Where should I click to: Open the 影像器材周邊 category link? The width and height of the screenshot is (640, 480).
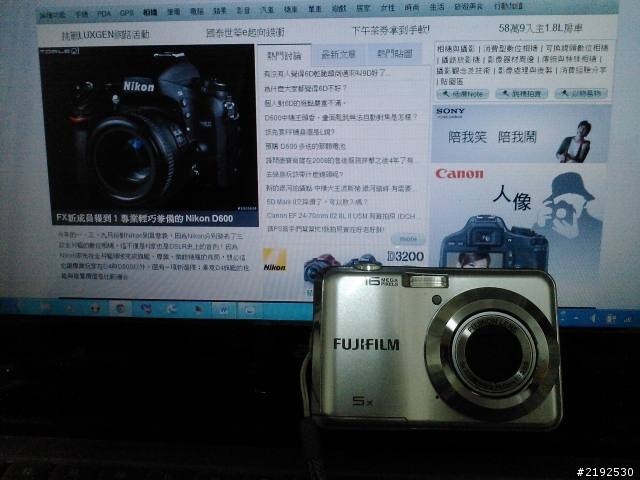(x=511, y=60)
